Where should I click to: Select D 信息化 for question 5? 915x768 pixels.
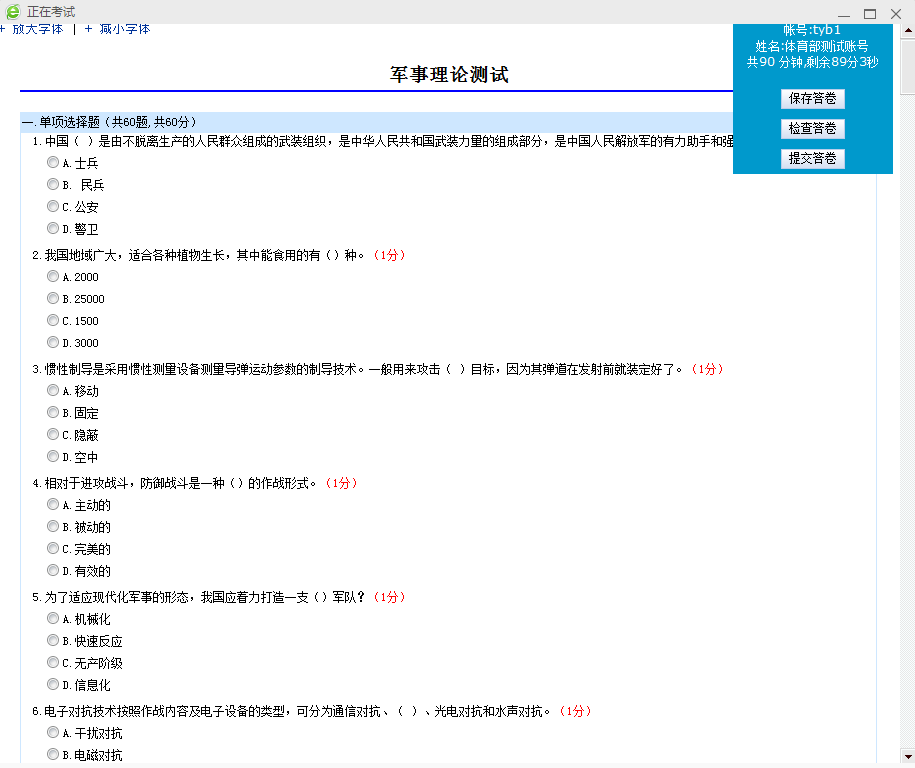[53, 685]
